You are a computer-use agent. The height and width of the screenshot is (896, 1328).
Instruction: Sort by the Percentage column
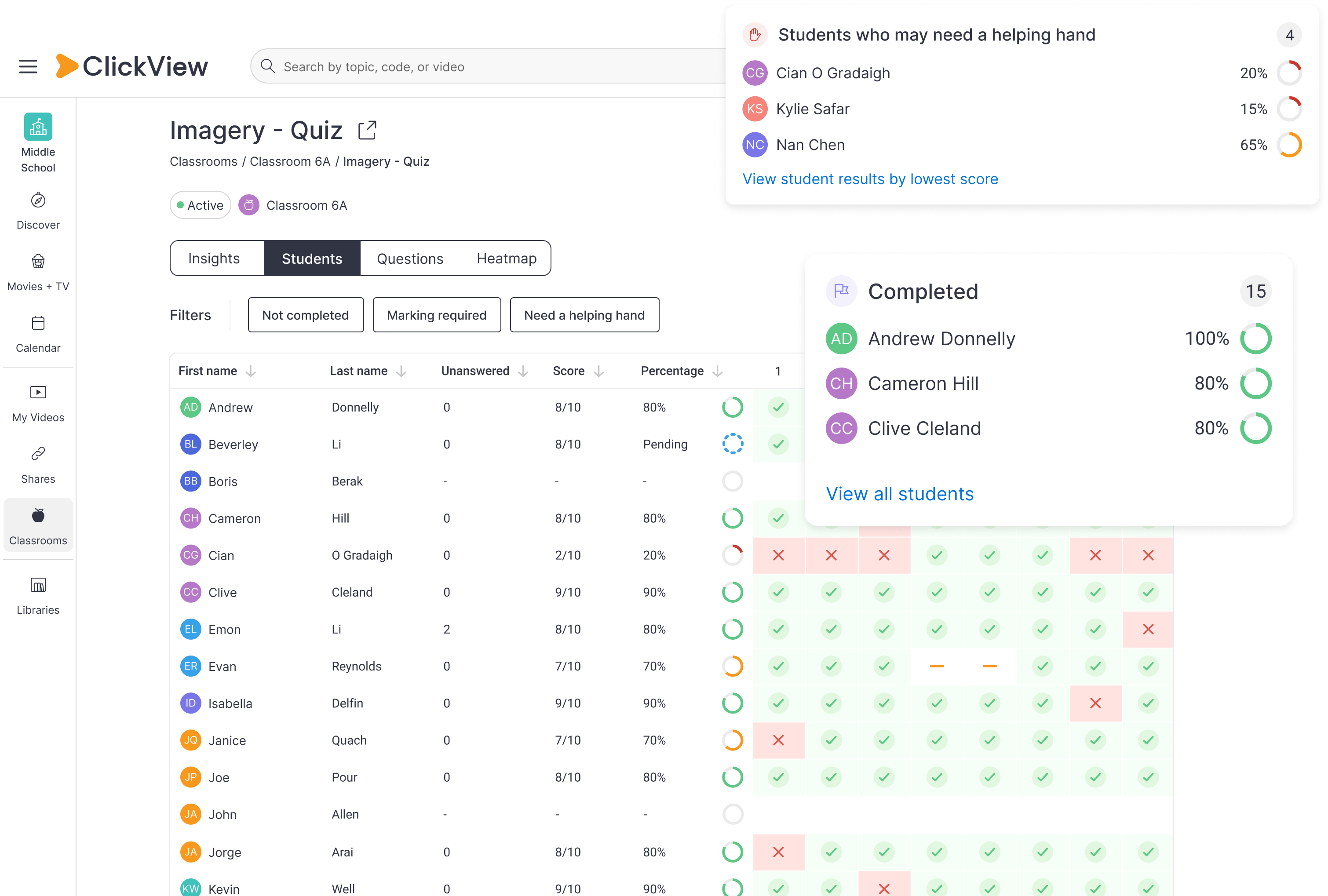pos(682,371)
